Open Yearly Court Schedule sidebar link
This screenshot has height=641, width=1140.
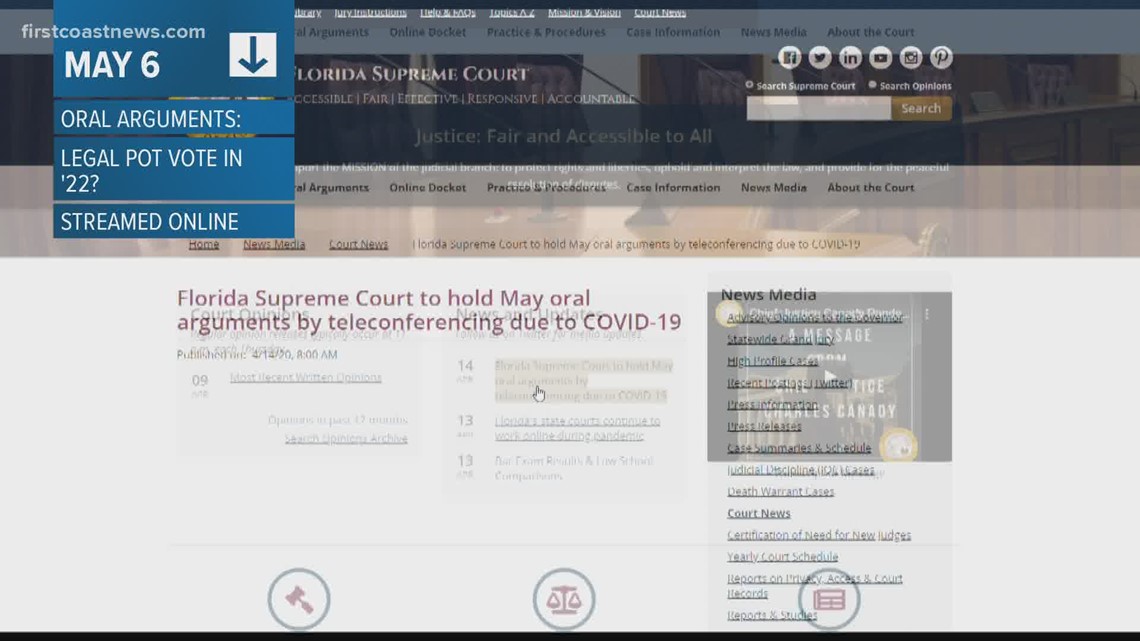(782, 557)
